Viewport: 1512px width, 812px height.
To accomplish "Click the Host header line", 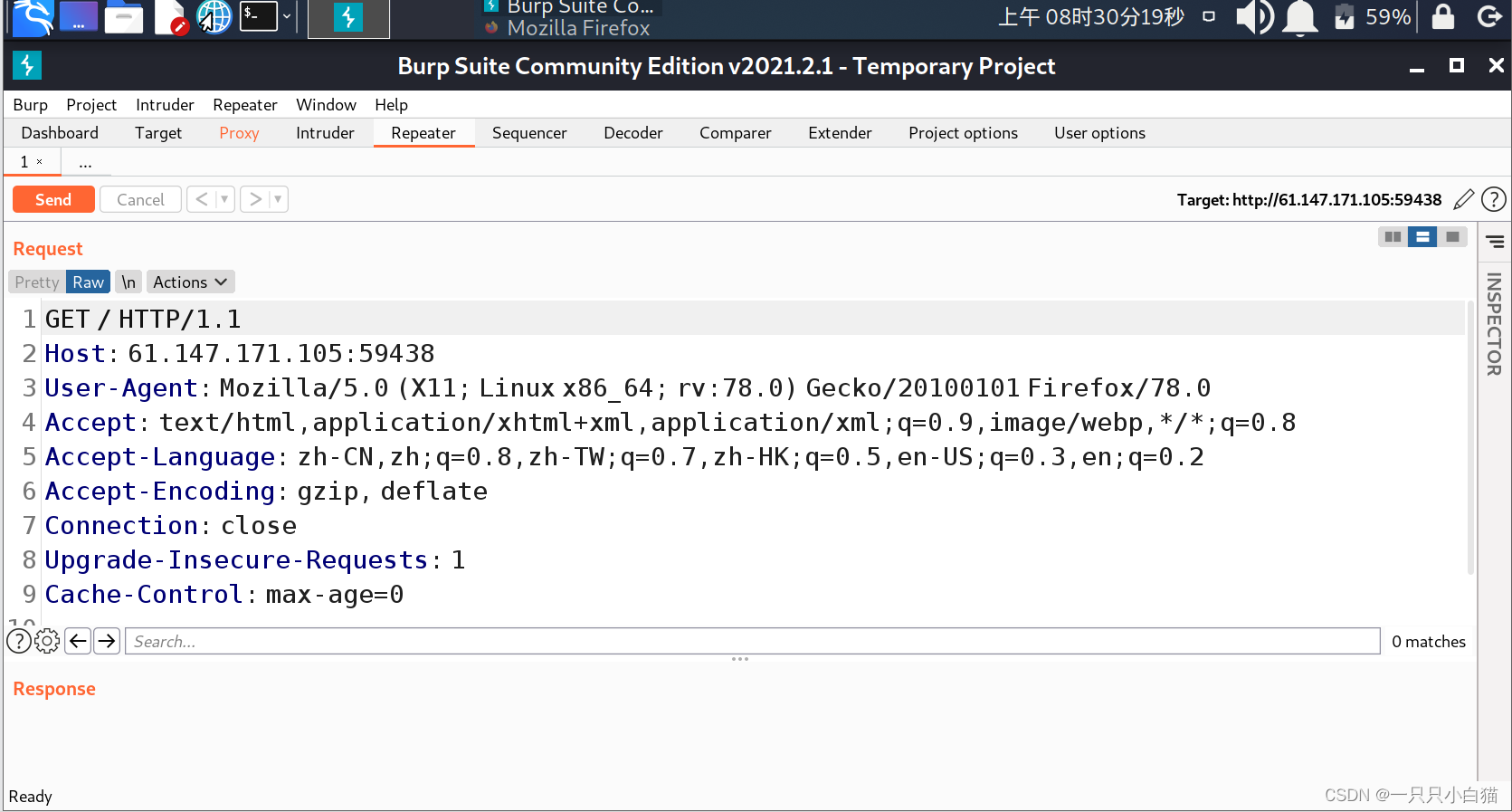I will pyautogui.click(x=240, y=353).
